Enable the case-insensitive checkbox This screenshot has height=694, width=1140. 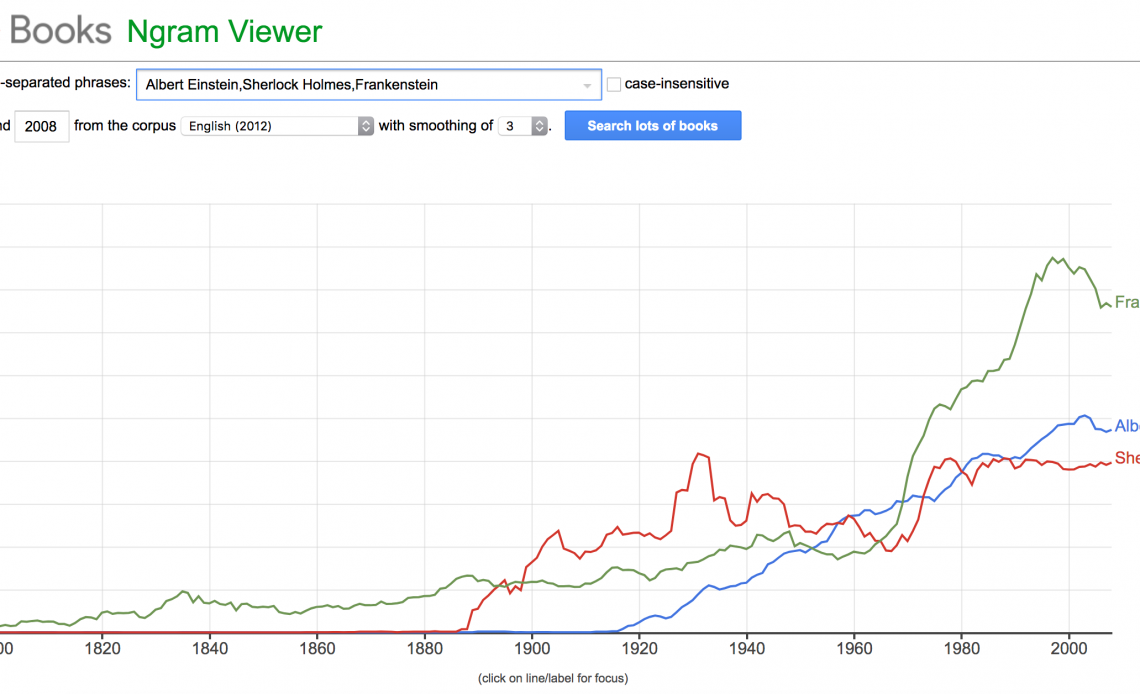pos(614,85)
